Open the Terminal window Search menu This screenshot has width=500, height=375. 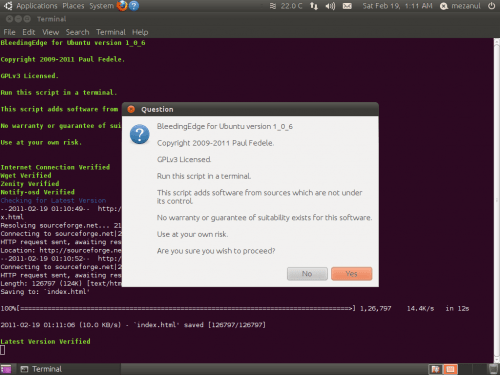click(x=77, y=32)
